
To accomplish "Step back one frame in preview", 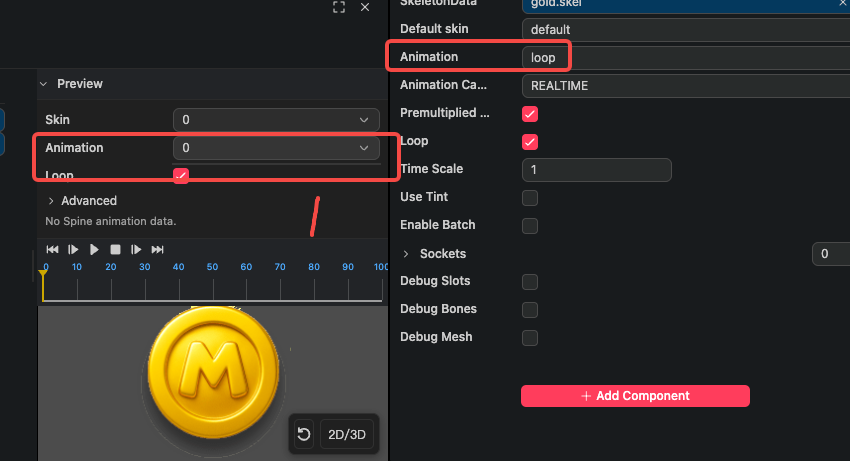I will [73, 249].
